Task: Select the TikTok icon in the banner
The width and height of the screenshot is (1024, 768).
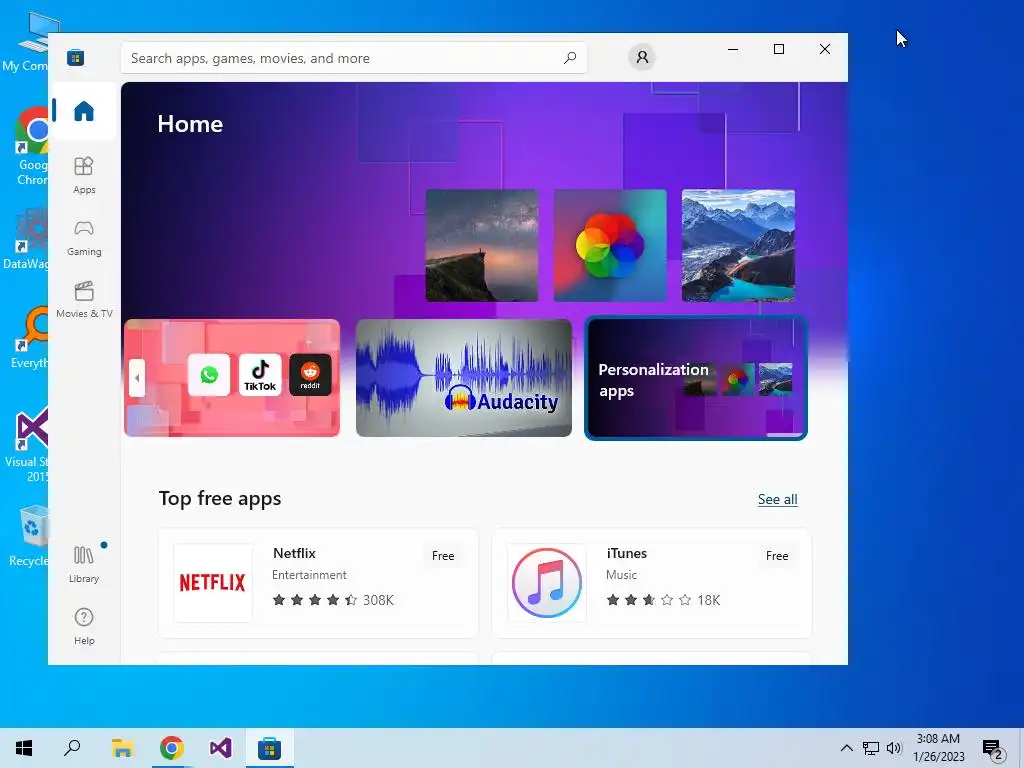Action: coord(260,375)
